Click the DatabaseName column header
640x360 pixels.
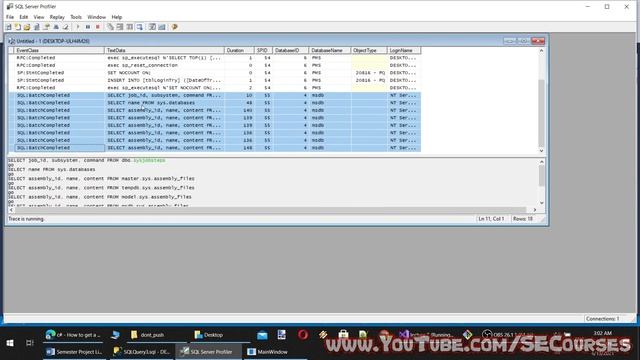click(330, 51)
